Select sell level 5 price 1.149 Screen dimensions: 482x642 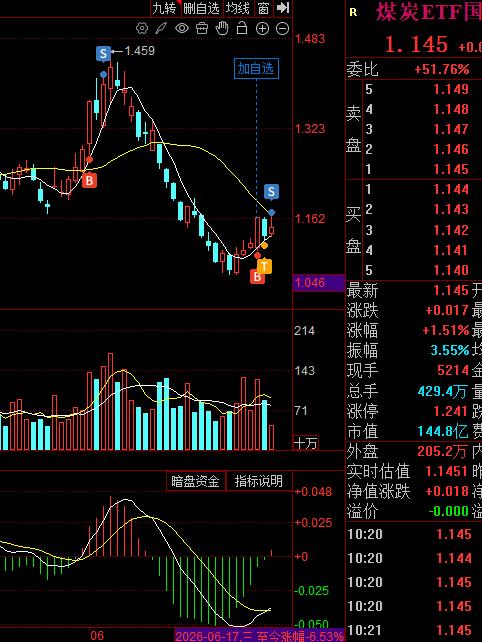click(x=451, y=89)
